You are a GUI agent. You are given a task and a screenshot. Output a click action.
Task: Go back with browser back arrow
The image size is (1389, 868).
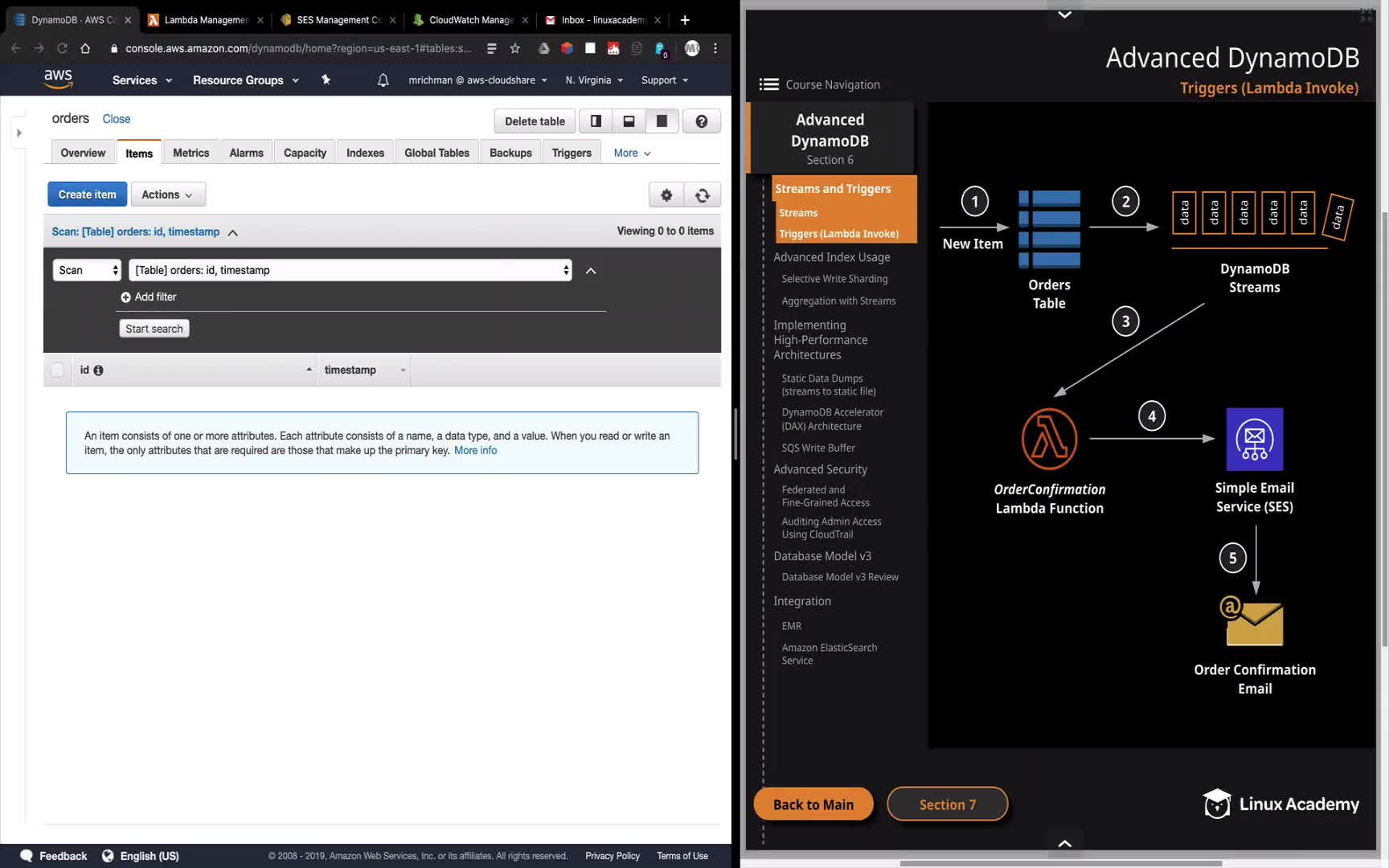[x=16, y=48]
